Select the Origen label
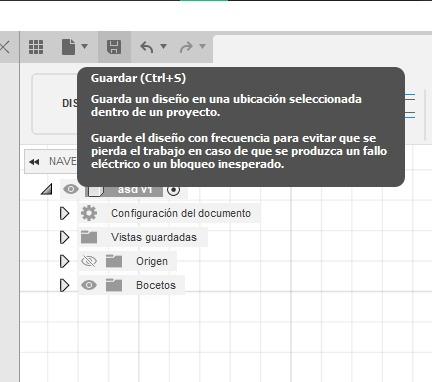This screenshot has width=432, height=382. point(152,261)
